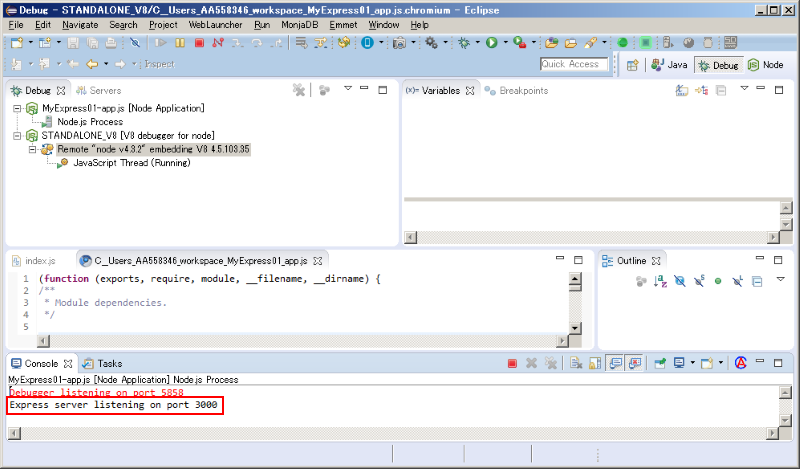The height and width of the screenshot is (469, 800).
Task: Click the green Run launch icon
Action: tap(491, 43)
